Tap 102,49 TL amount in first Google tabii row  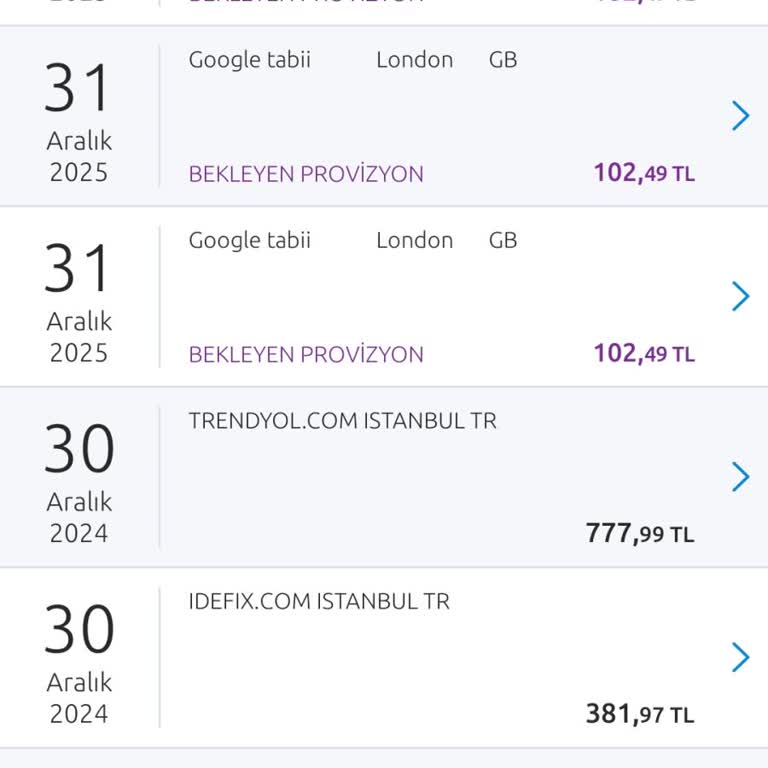644,173
